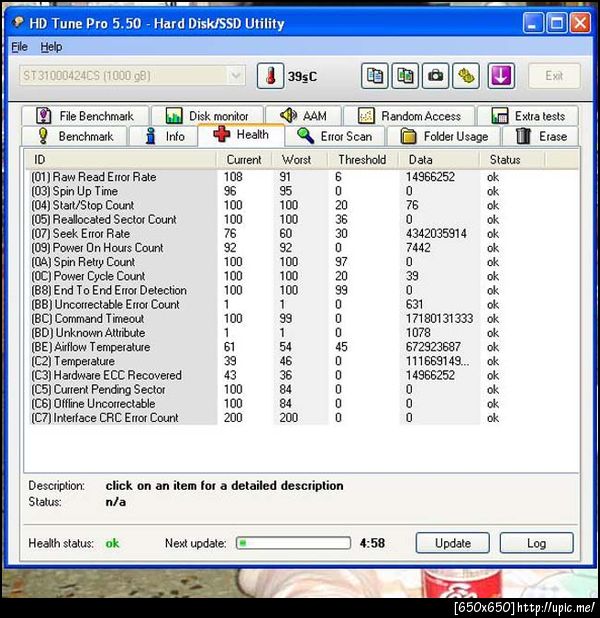Click the copy screenshot to clipboard icon
The image size is (600, 618).
405,76
